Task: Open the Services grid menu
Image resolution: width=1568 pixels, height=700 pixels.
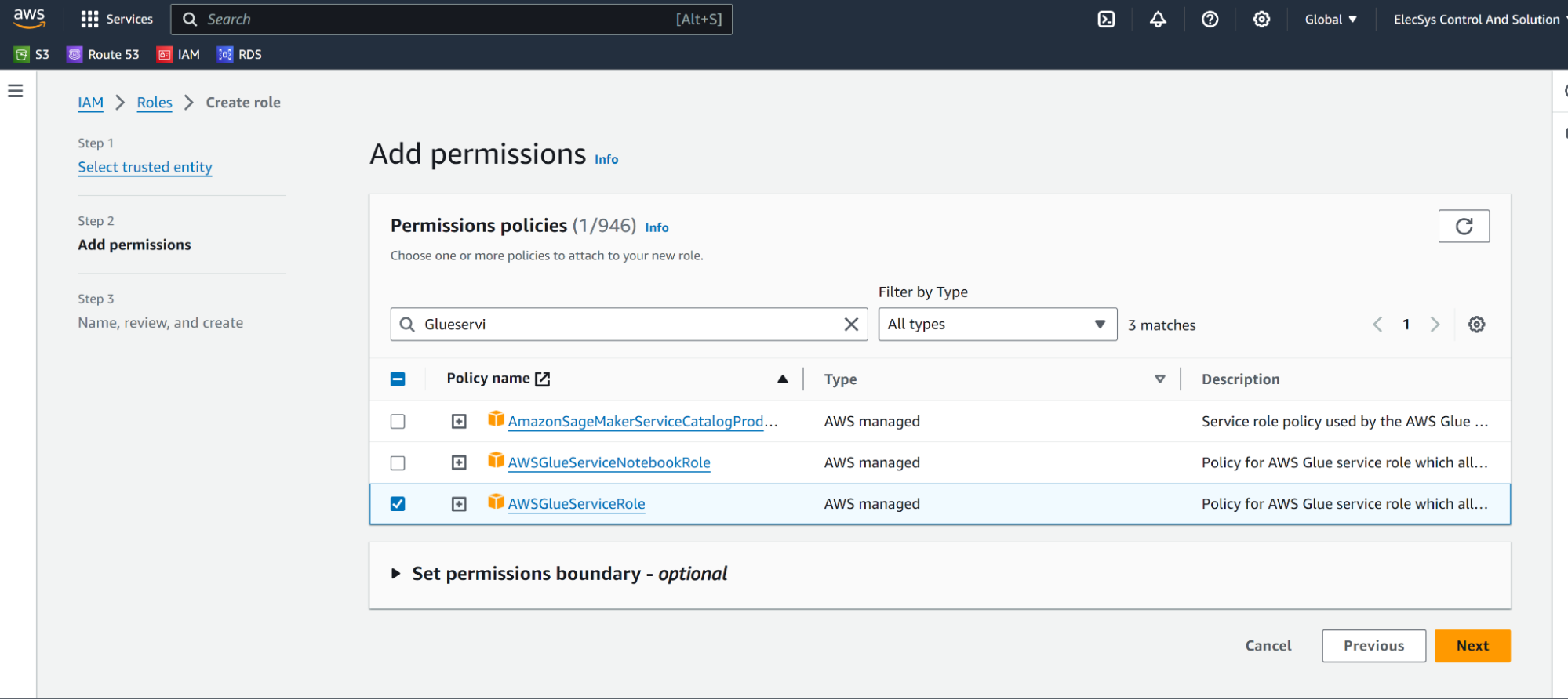Action: point(117,19)
